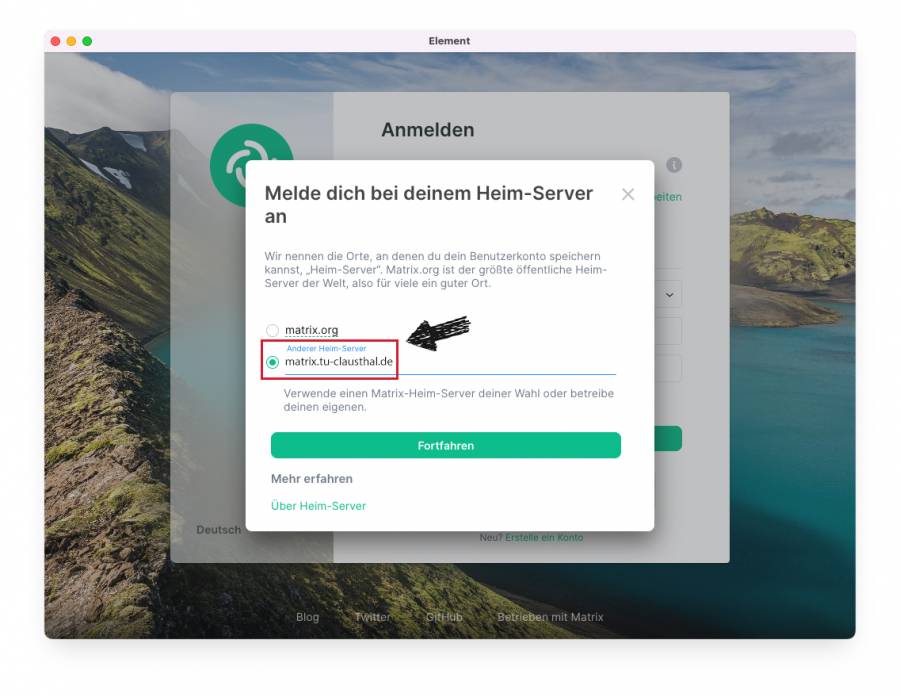Expand the dropdown chevron behind the dialog

[669, 294]
